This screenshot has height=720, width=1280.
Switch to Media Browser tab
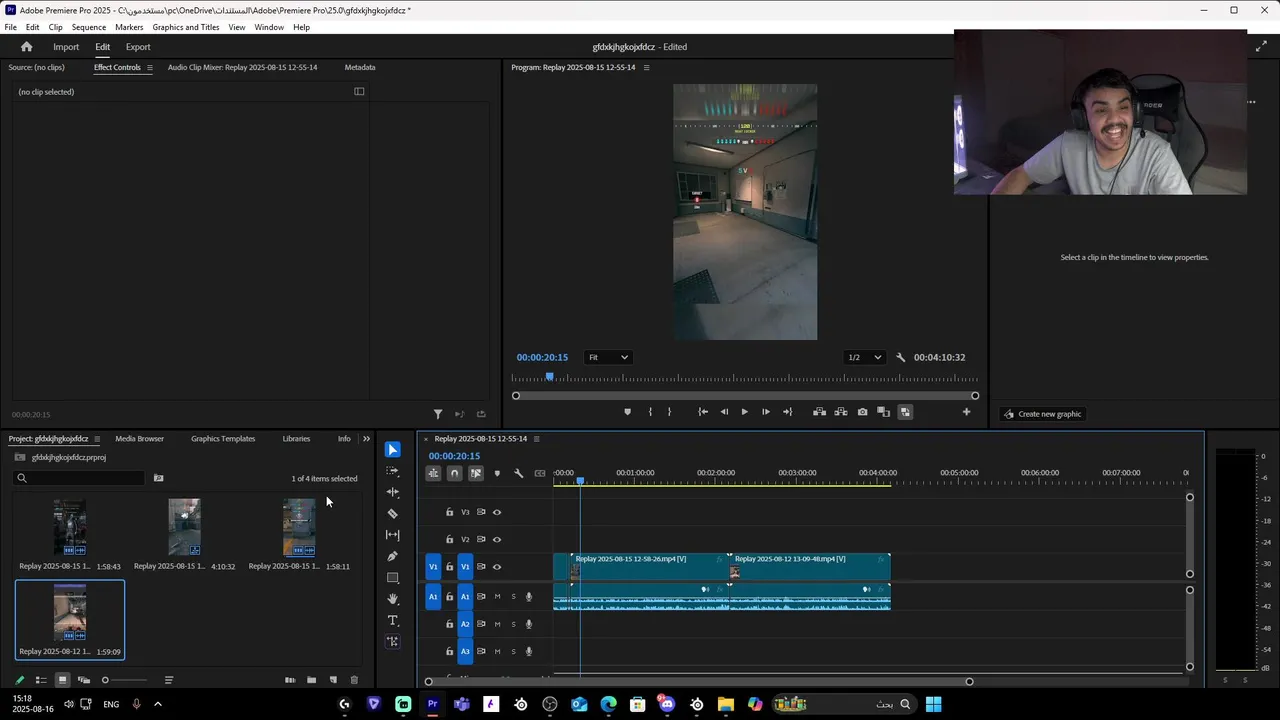pyautogui.click(x=139, y=438)
